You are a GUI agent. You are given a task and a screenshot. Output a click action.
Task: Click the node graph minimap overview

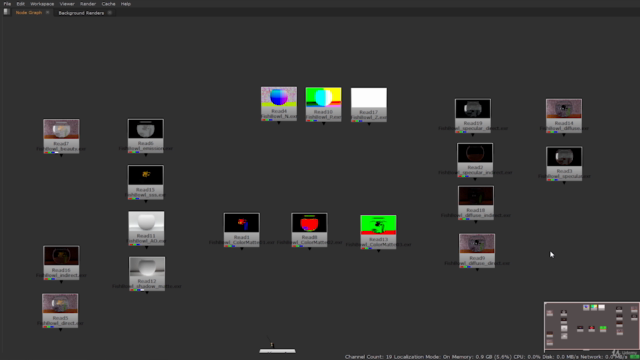591,327
